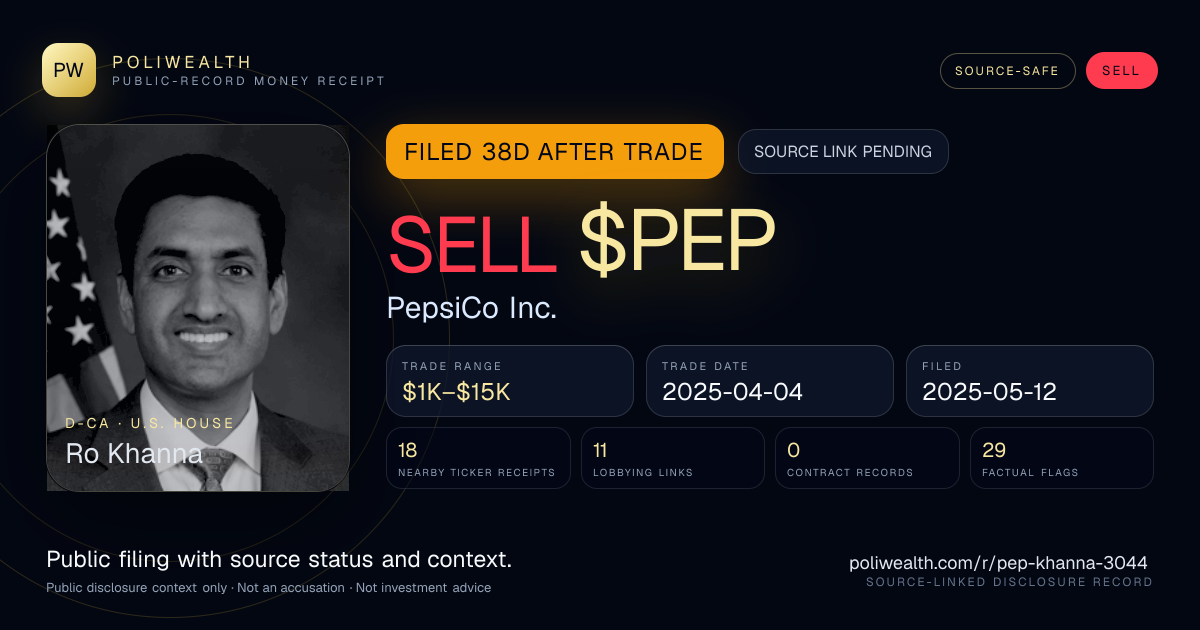This screenshot has width=1200, height=630.
Task: Click the D-CA · U.S. House label
Action: coord(150,423)
